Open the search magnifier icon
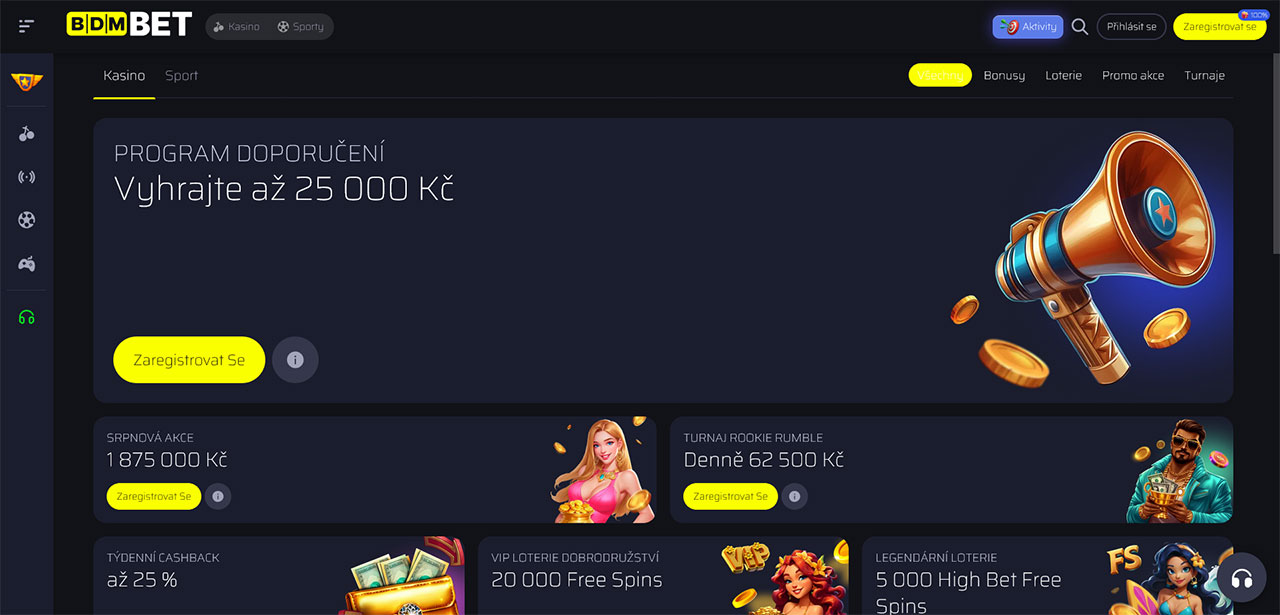1280x615 pixels. tap(1080, 27)
